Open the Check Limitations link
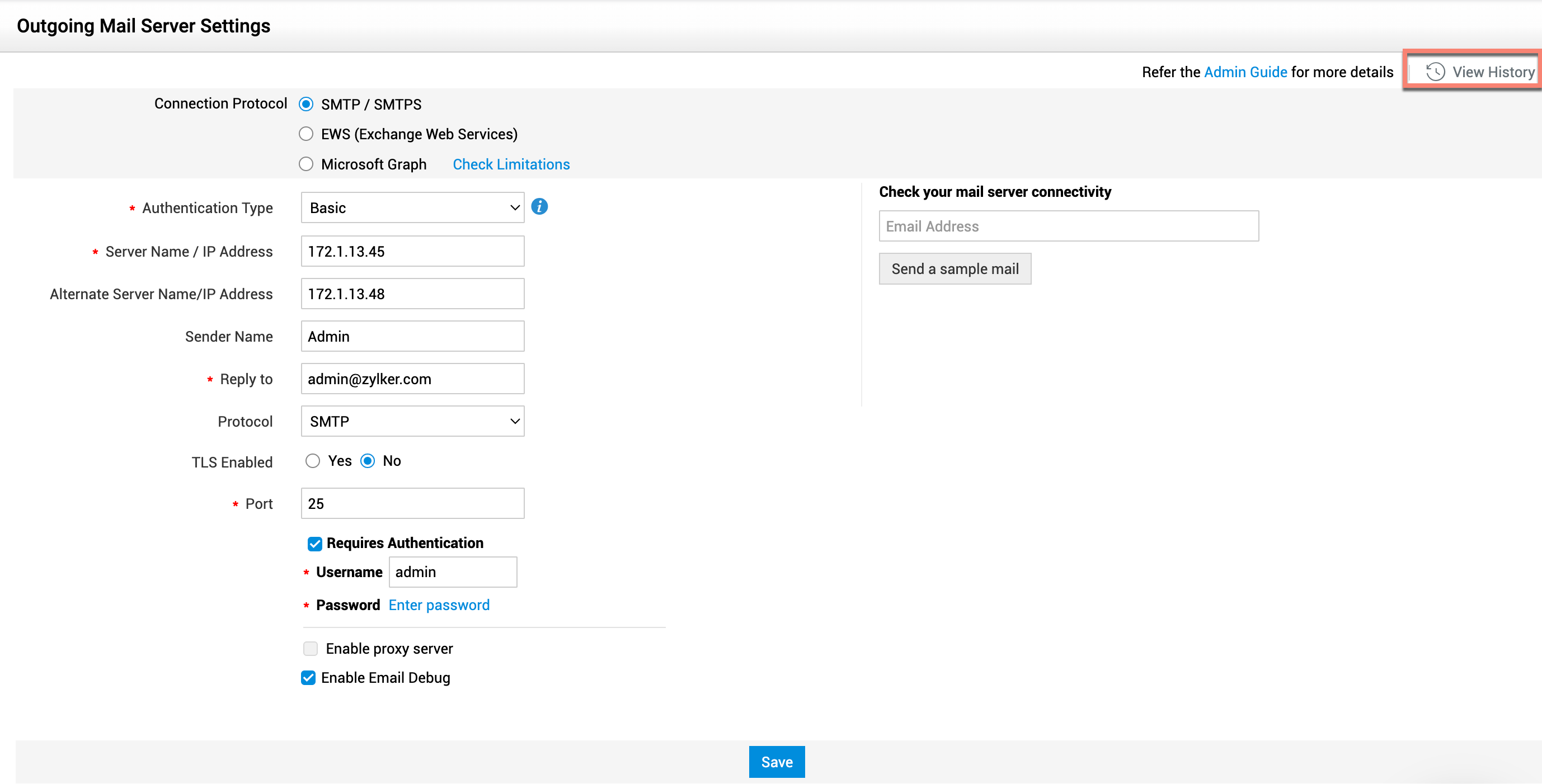The width and height of the screenshot is (1542, 784). (x=511, y=164)
